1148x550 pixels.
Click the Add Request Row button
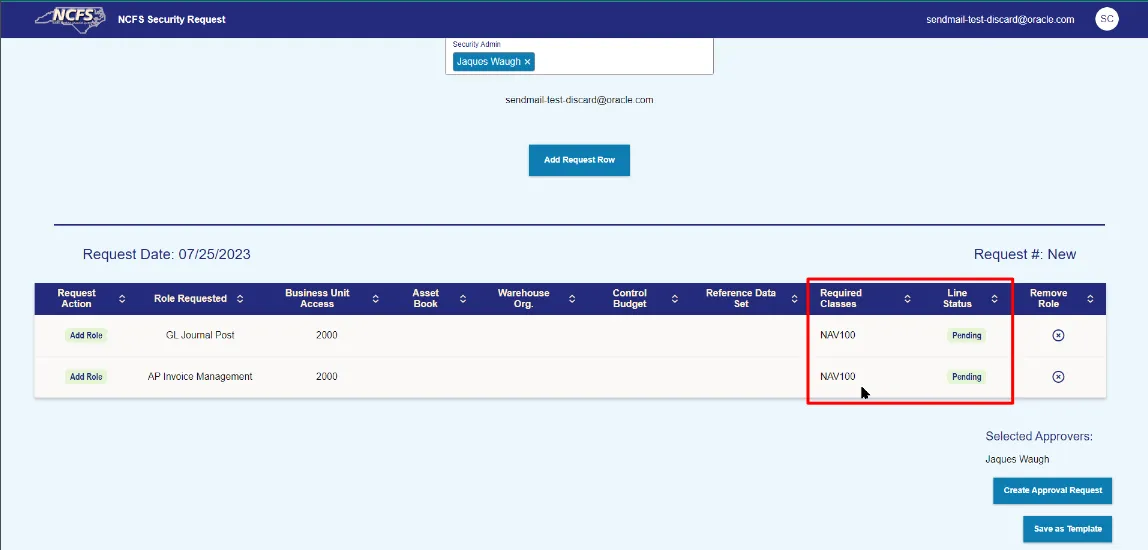pos(579,160)
